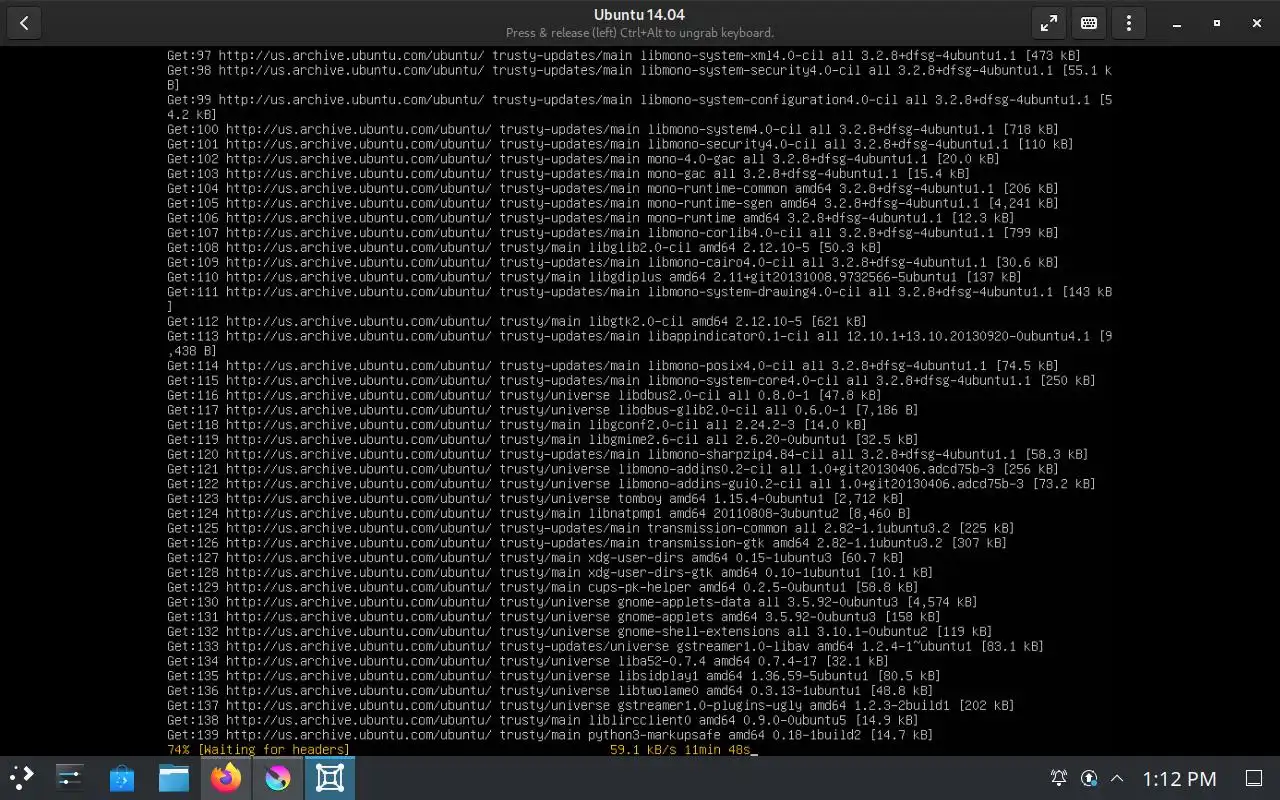Image resolution: width=1280 pixels, height=800 pixels.
Task: Open the keyboard shortcuts button in the header
Action: [1089, 23]
